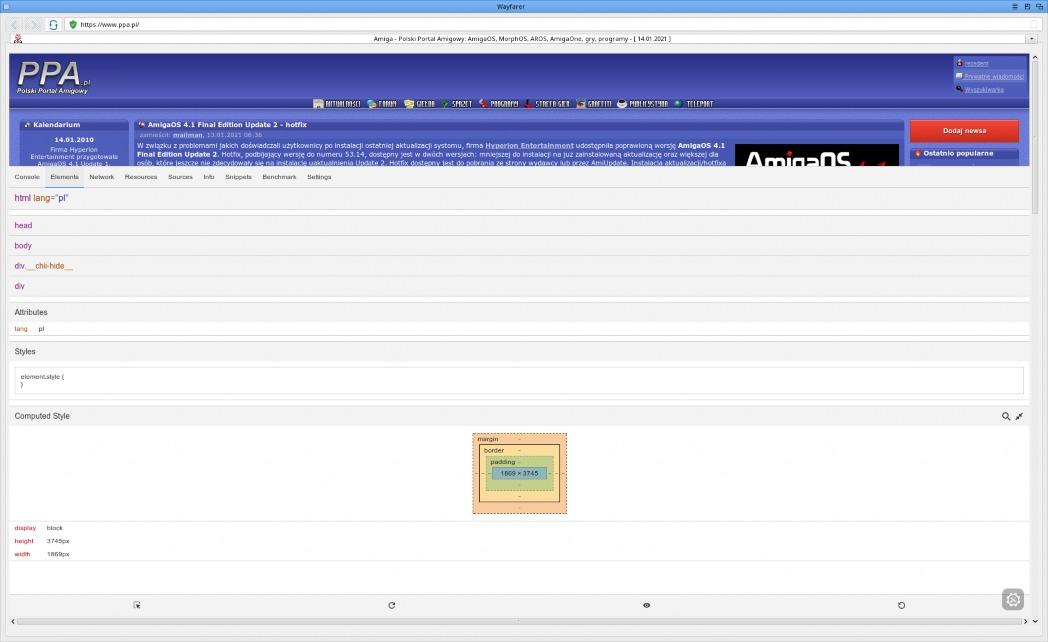Click the browser forward arrow

click(35, 24)
